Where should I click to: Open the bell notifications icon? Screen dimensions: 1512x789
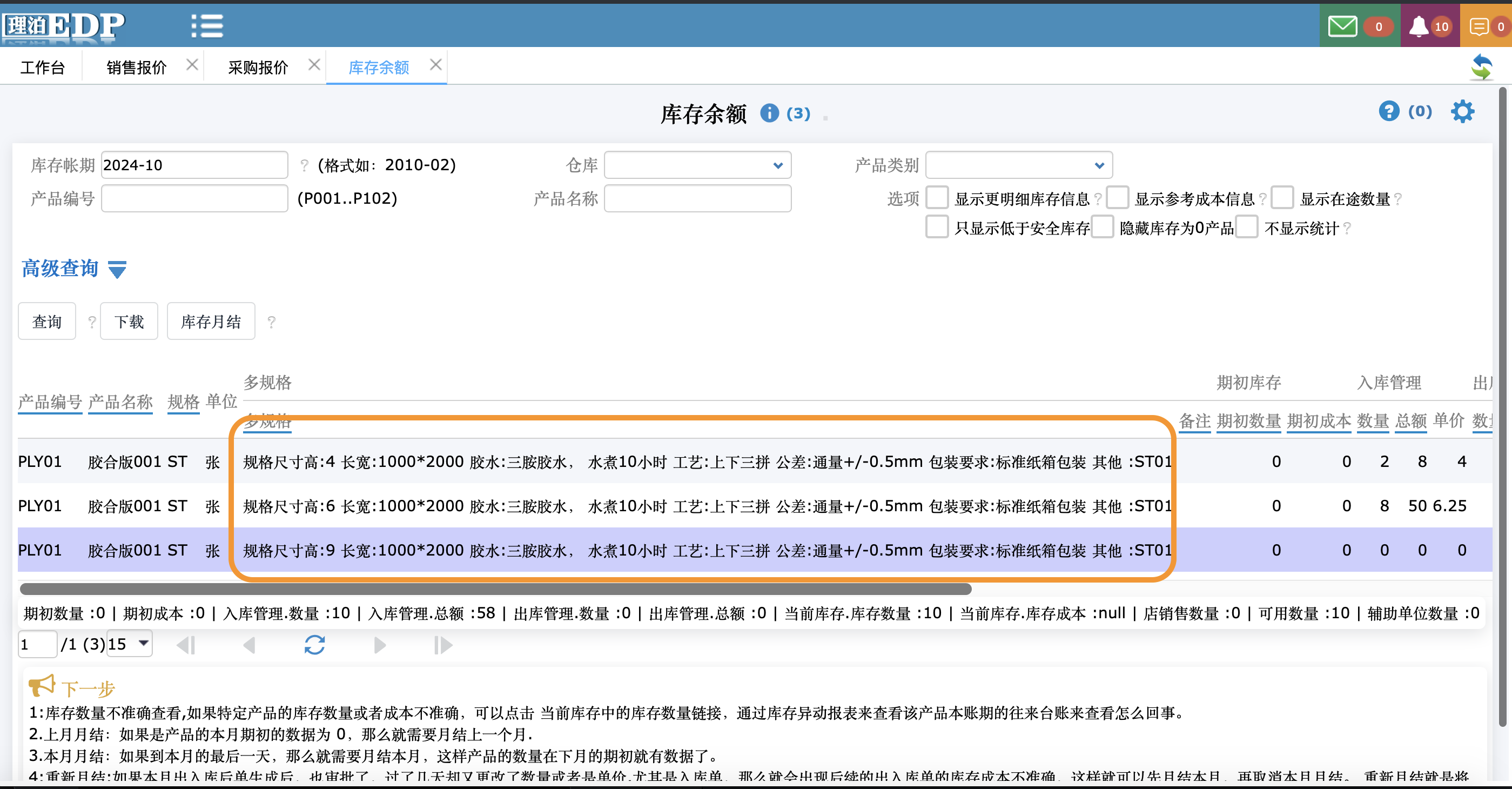click(x=1419, y=26)
